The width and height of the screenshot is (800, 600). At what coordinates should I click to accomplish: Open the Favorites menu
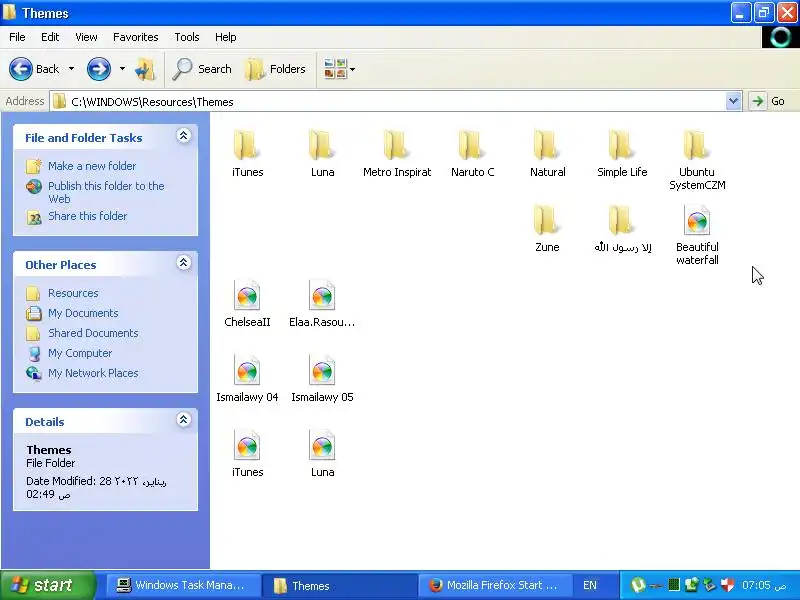136,37
